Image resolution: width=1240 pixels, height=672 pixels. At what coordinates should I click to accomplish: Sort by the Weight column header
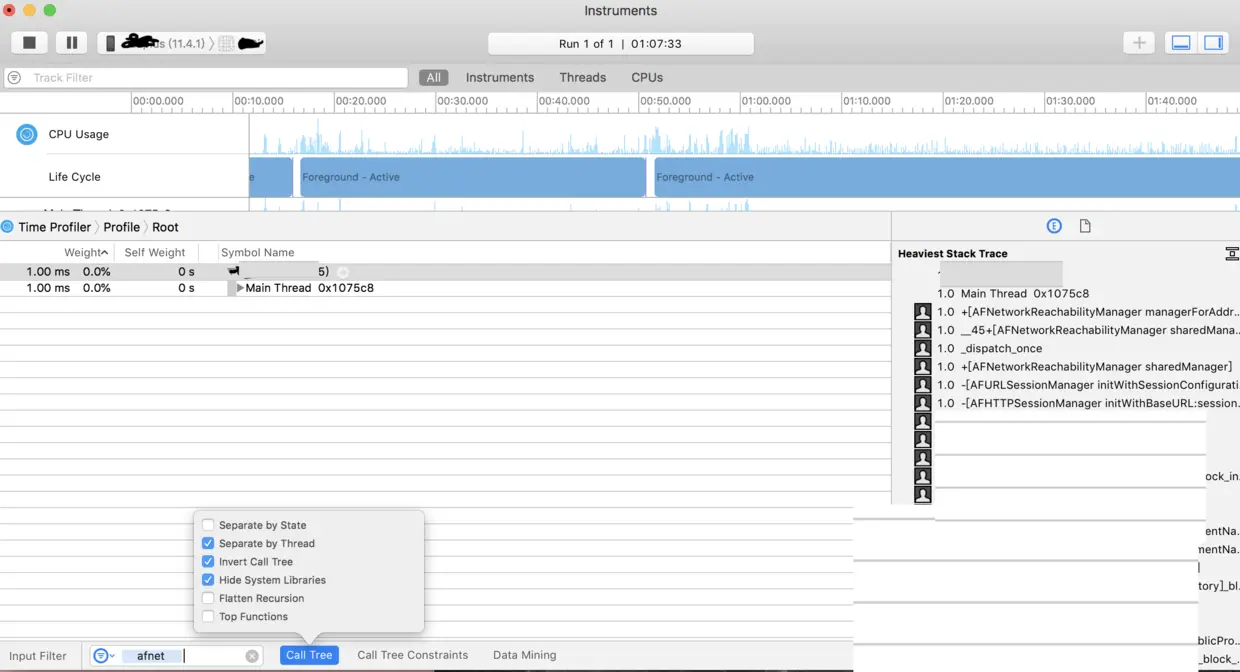coord(86,253)
